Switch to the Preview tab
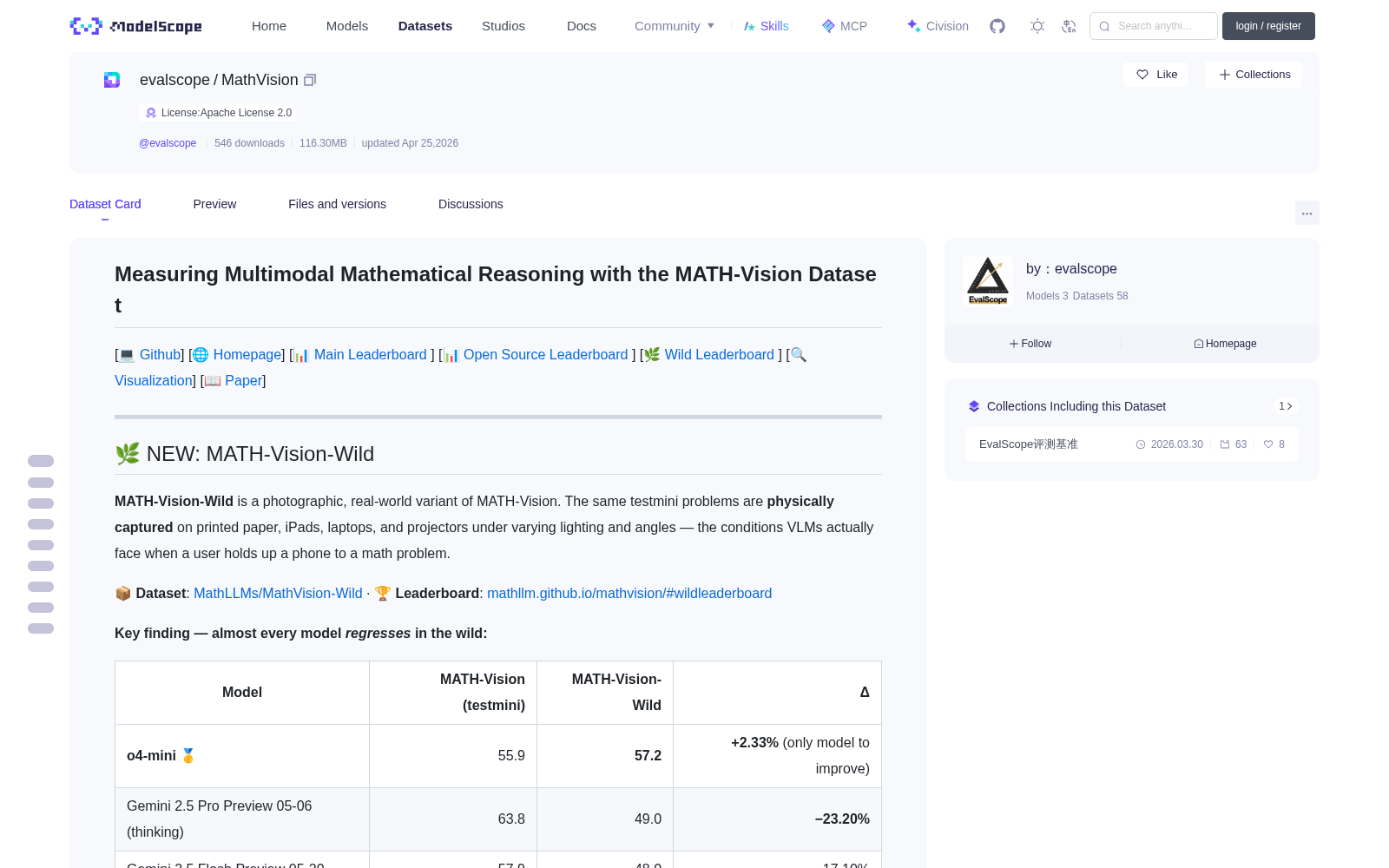Screen dimensions: 1389x868 pos(214,204)
